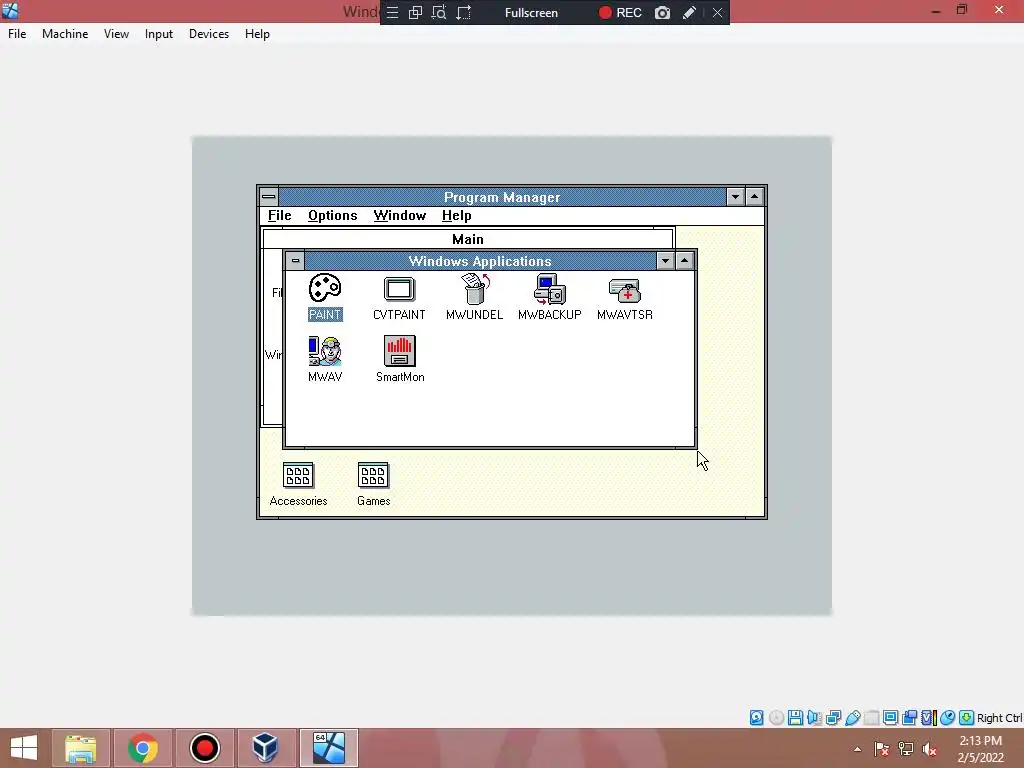Viewport: 1024px width, 768px height.
Task: Open the VirtualBox Machine menu
Action: pos(65,34)
